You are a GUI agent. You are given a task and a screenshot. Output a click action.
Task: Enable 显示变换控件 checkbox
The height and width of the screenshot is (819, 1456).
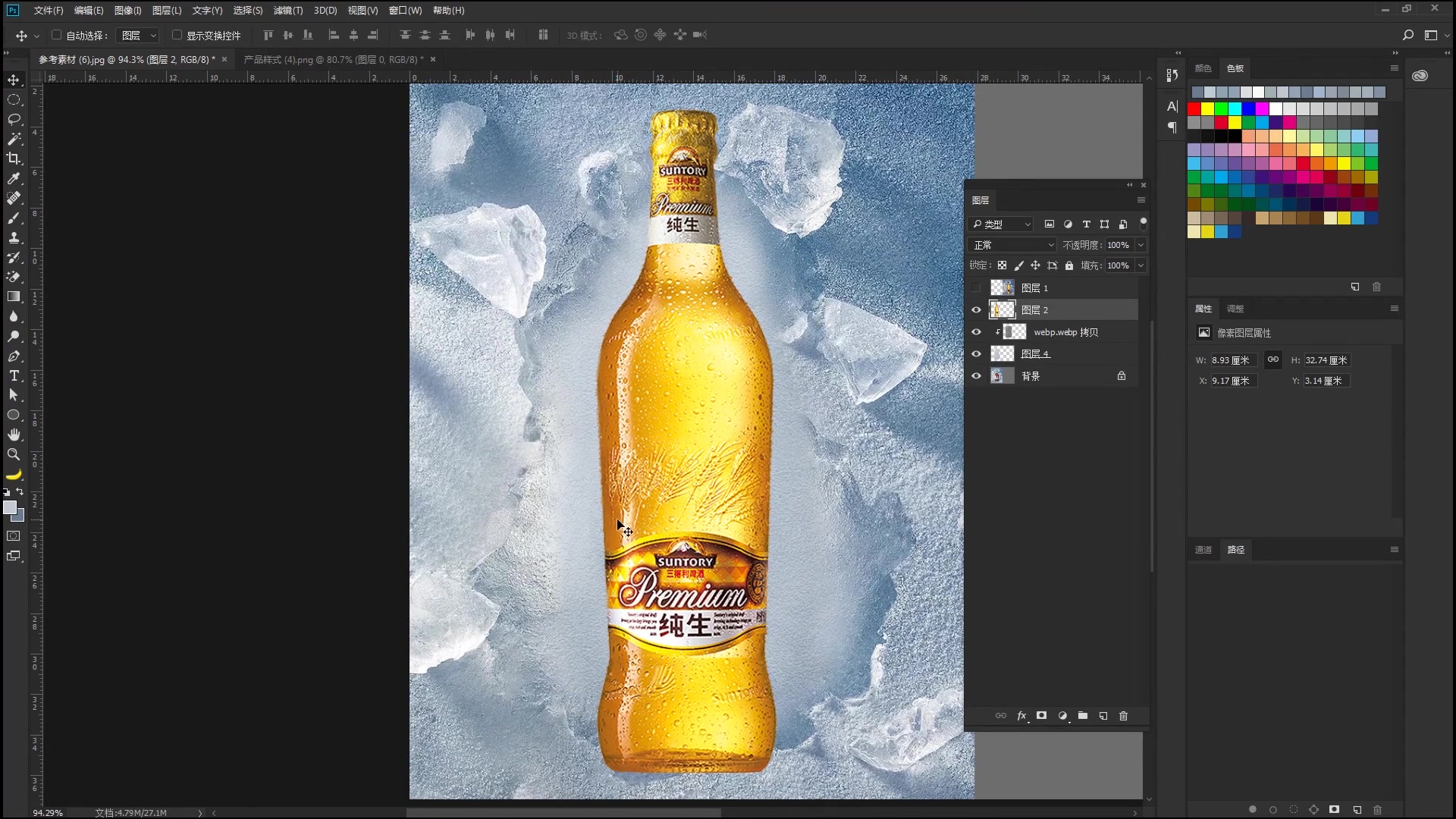[x=177, y=35]
